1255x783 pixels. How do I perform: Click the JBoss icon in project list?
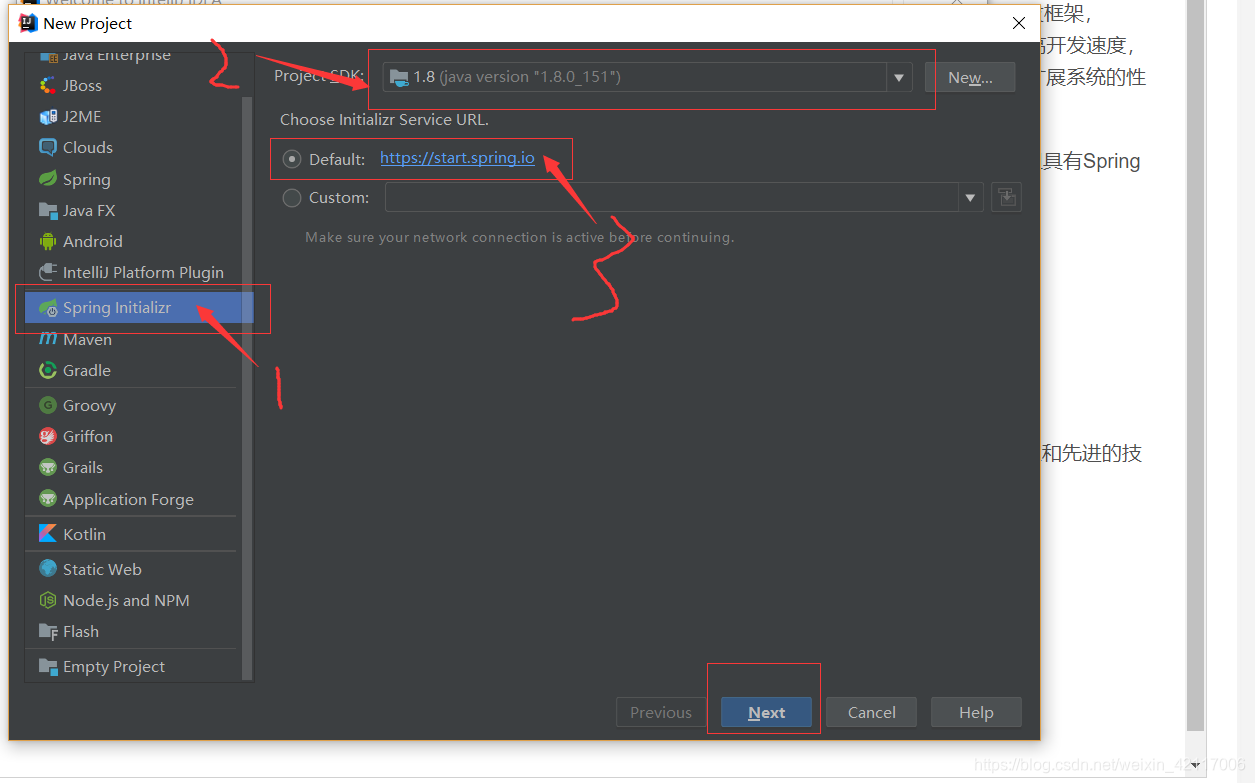[48, 86]
